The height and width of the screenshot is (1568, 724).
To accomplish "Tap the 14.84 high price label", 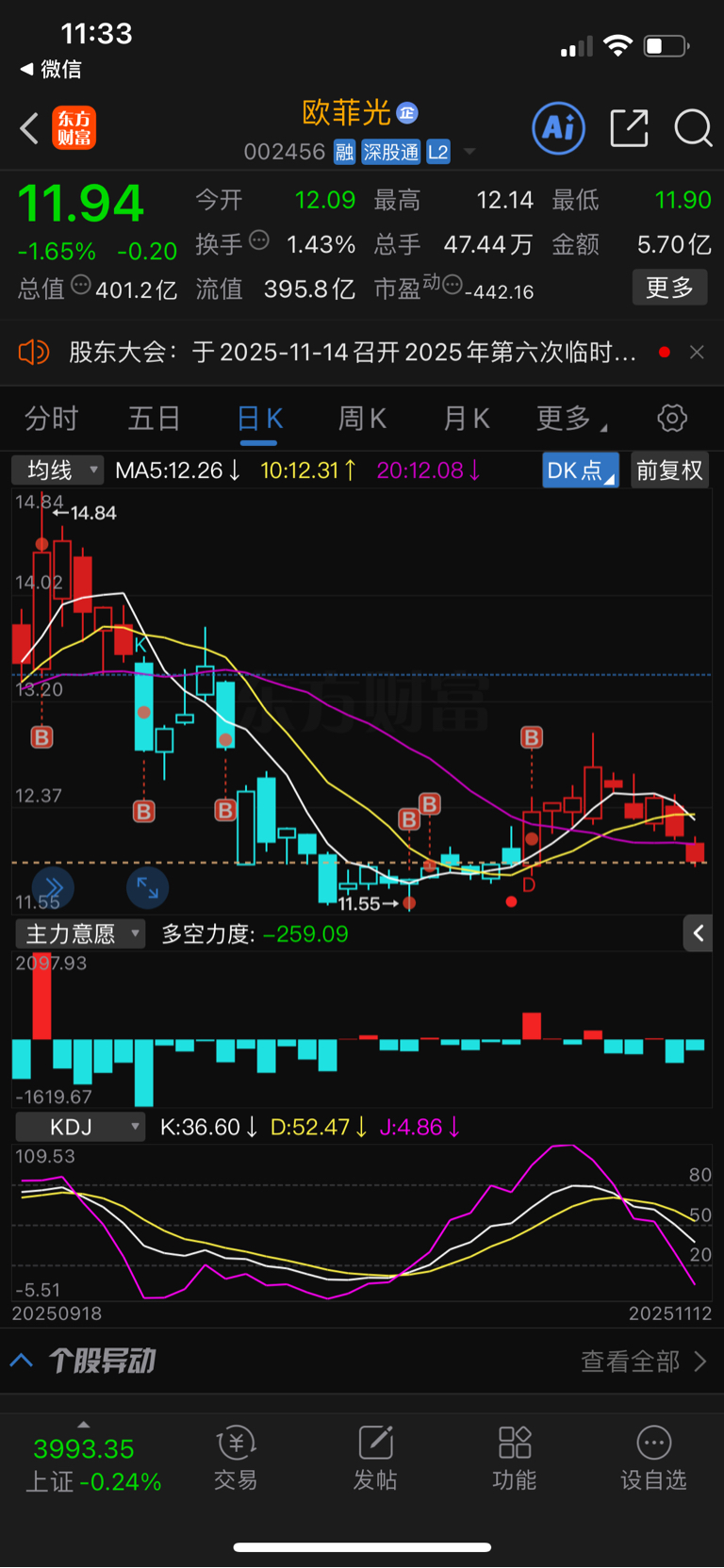I will (x=93, y=513).
